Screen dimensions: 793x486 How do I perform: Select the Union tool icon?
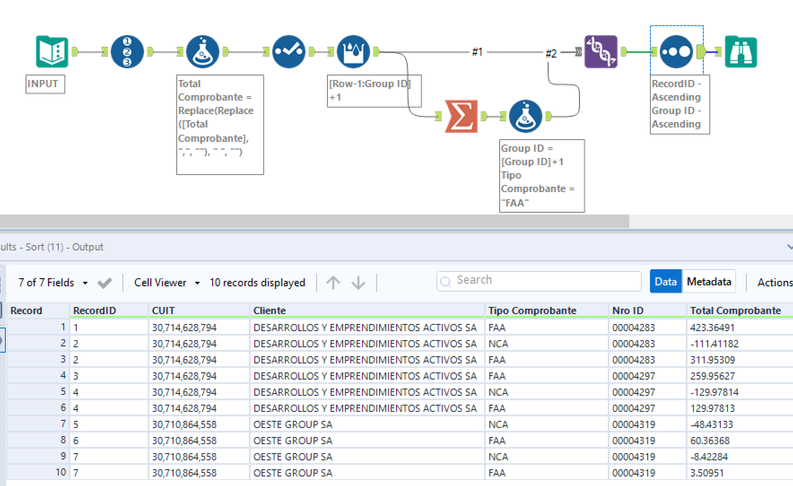coord(601,52)
